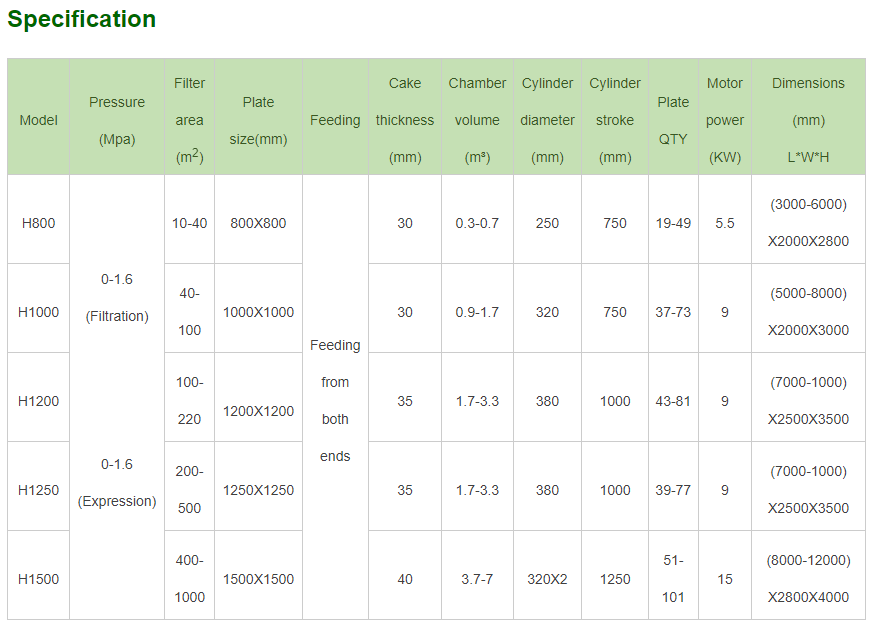Click the 320X2 cylinder diameter value
This screenshot has height=623, width=871.
tap(547, 579)
